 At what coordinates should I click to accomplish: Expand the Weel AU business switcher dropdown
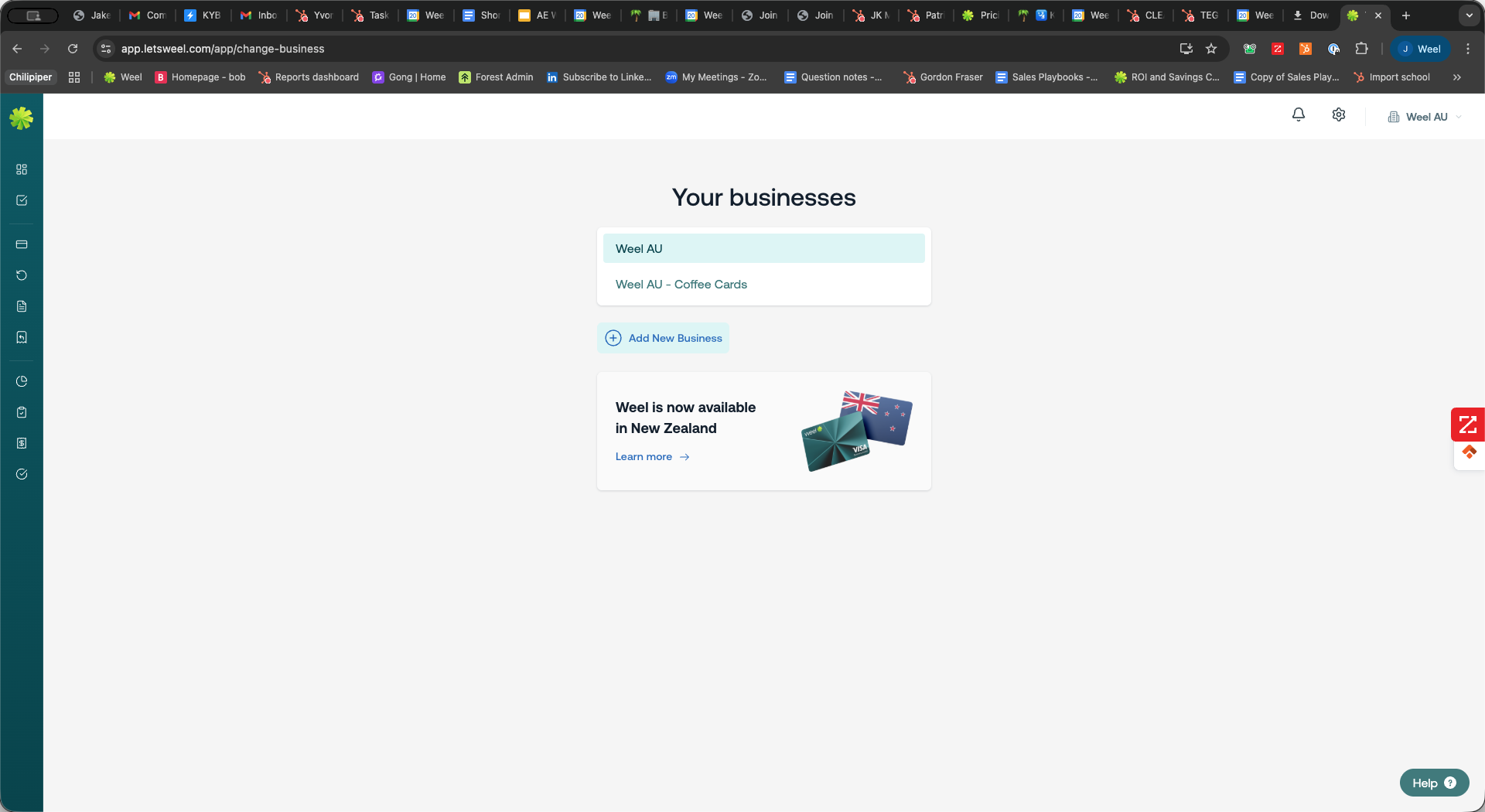pos(1425,117)
